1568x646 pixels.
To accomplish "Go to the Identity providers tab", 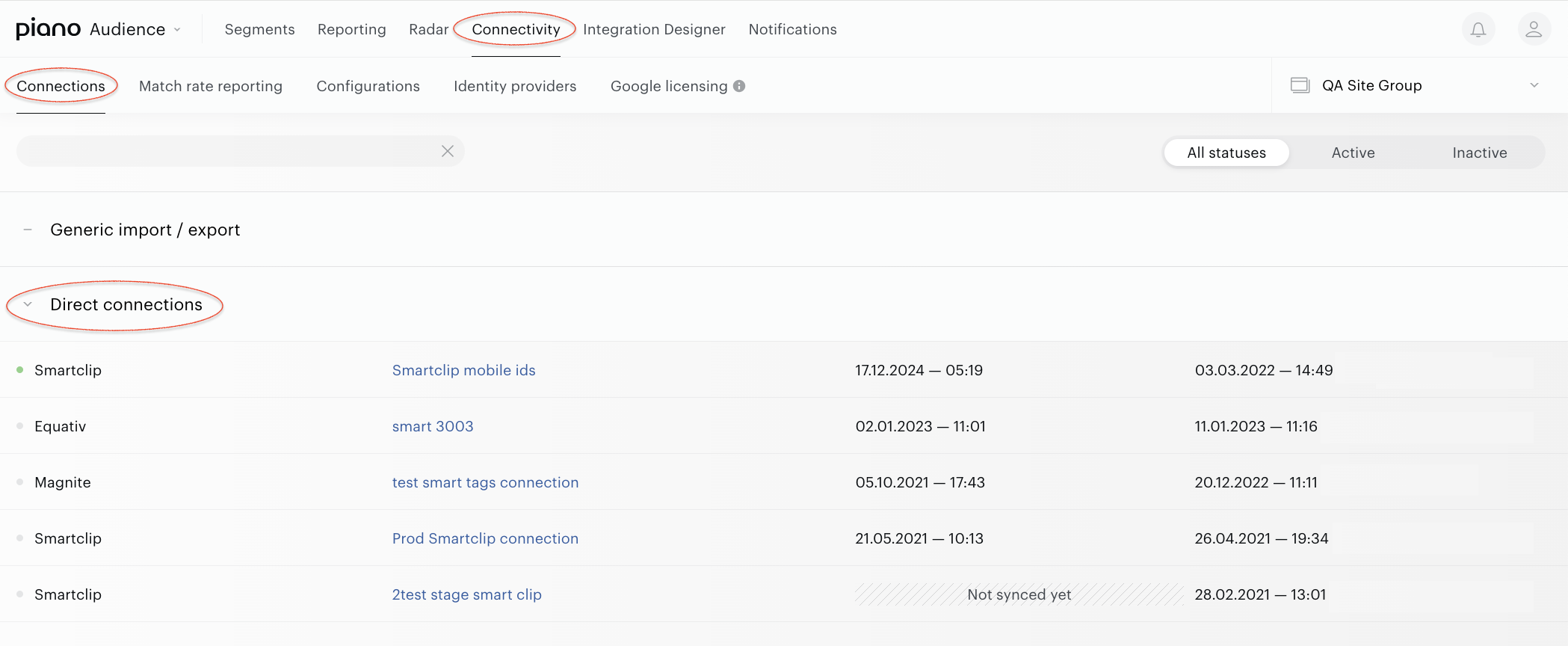I will (515, 86).
